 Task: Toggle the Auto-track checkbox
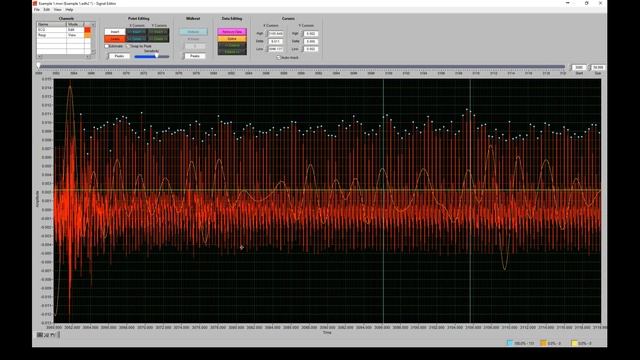pos(278,58)
